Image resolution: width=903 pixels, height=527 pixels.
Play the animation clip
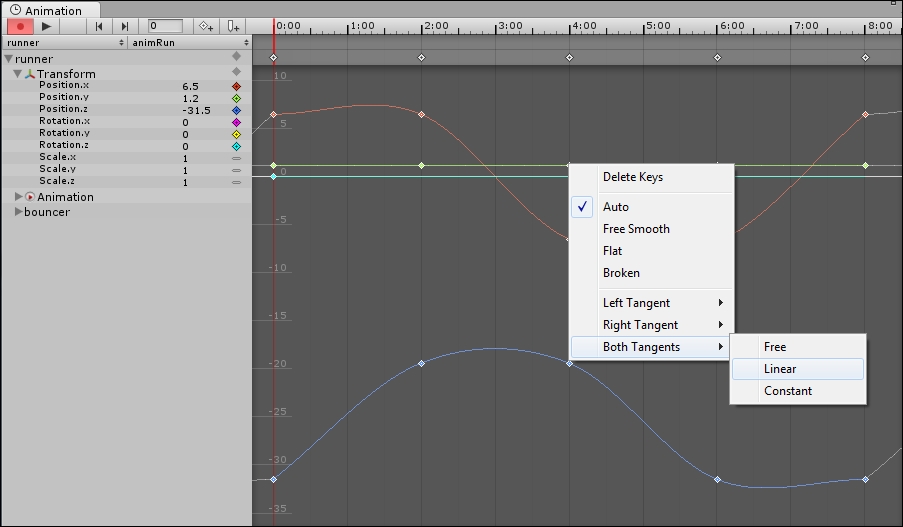tap(46, 26)
